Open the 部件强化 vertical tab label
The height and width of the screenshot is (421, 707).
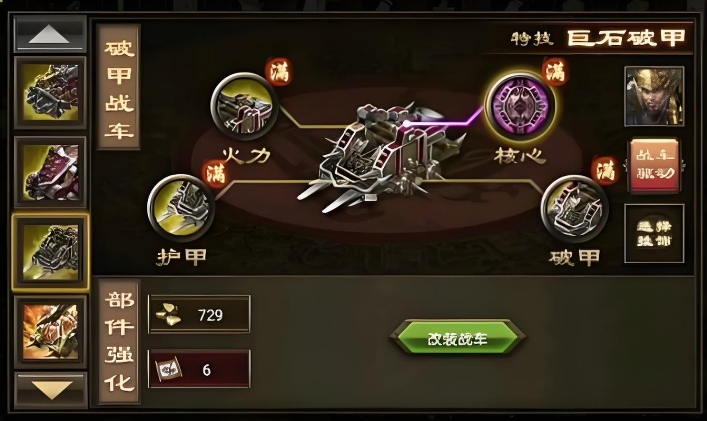point(119,341)
